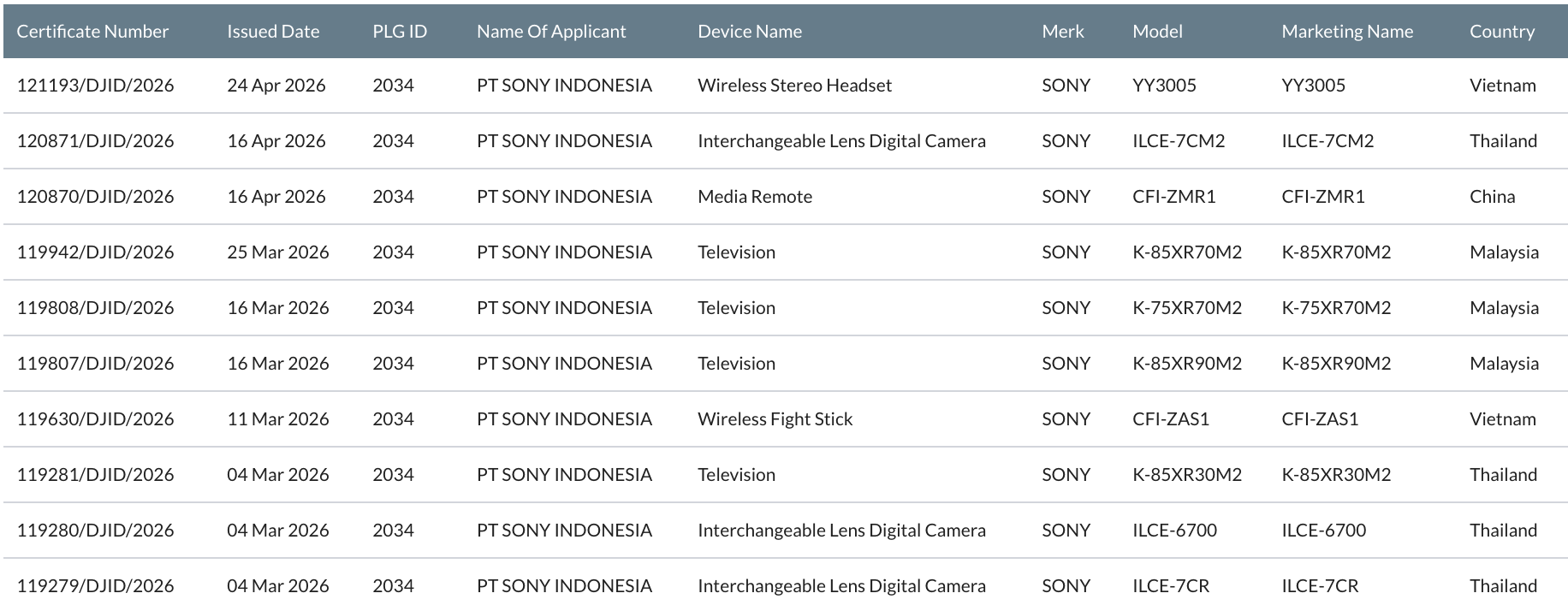1568x611 pixels.
Task: Click the Wireless Stereo Headset entry
Action: pyautogui.click(x=794, y=86)
